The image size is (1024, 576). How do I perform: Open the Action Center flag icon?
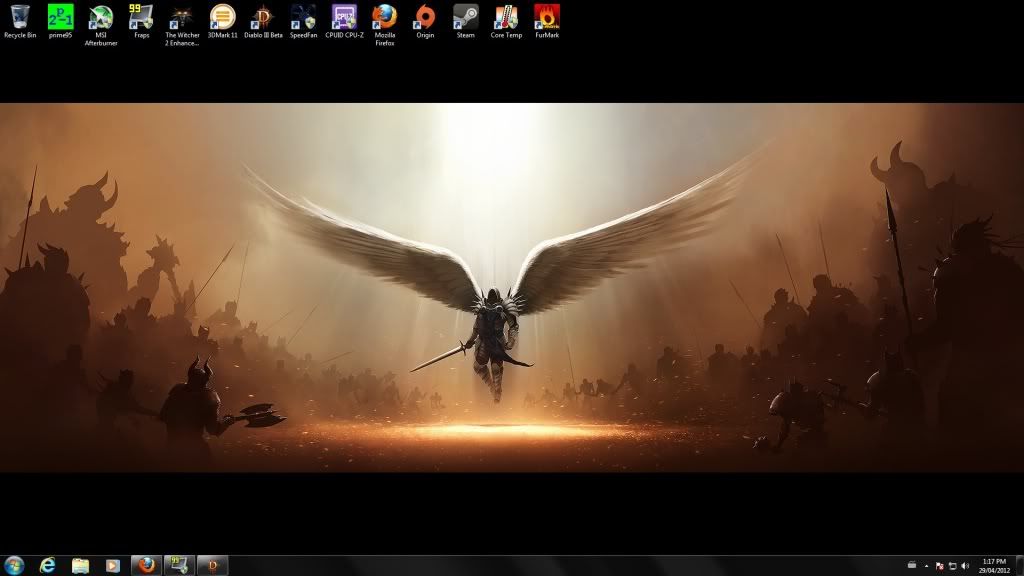939,566
